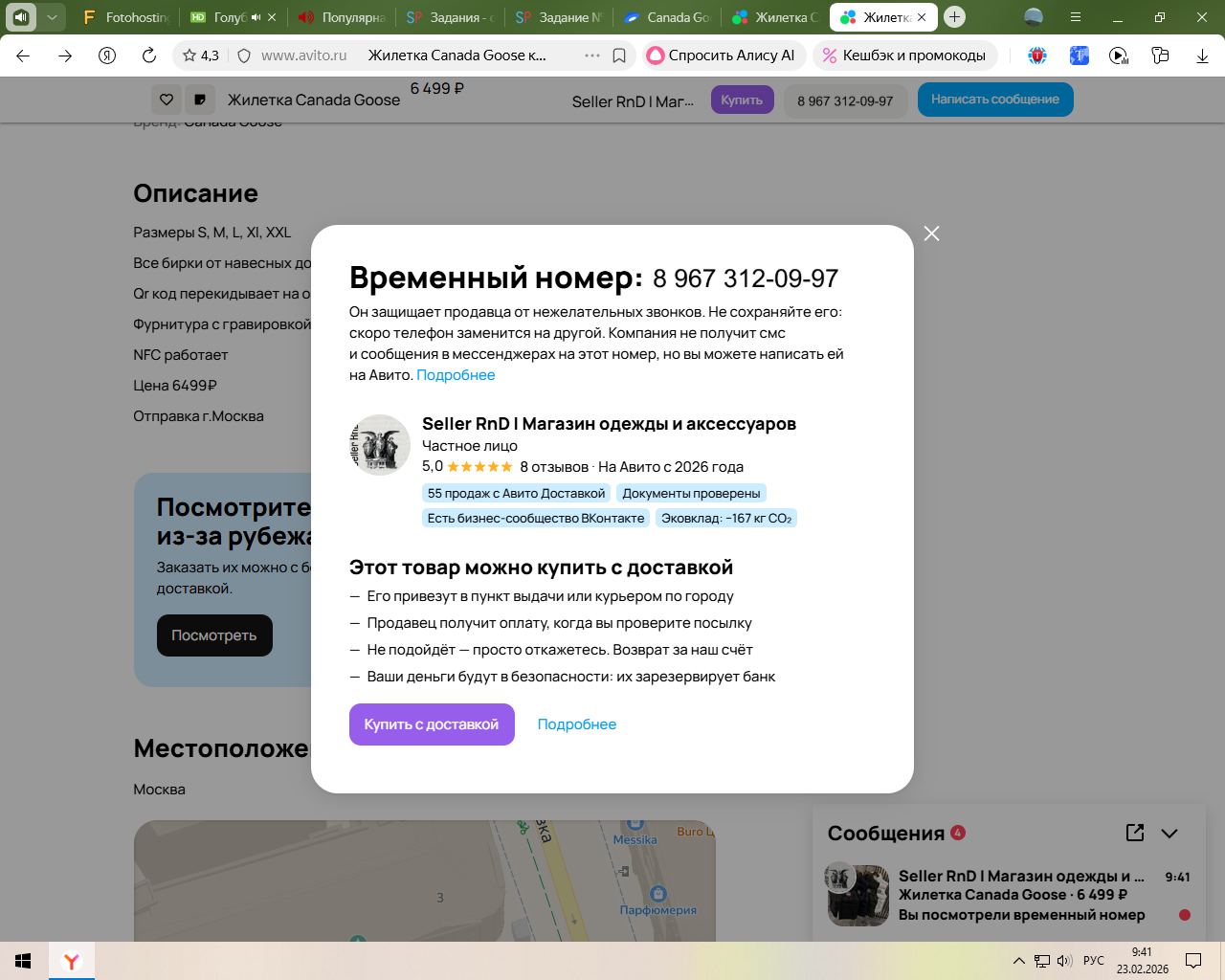1225x980 pixels.
Task: Open the extensions icon beside downloads
Action: pyautogui.click(x=1160, y=56)
